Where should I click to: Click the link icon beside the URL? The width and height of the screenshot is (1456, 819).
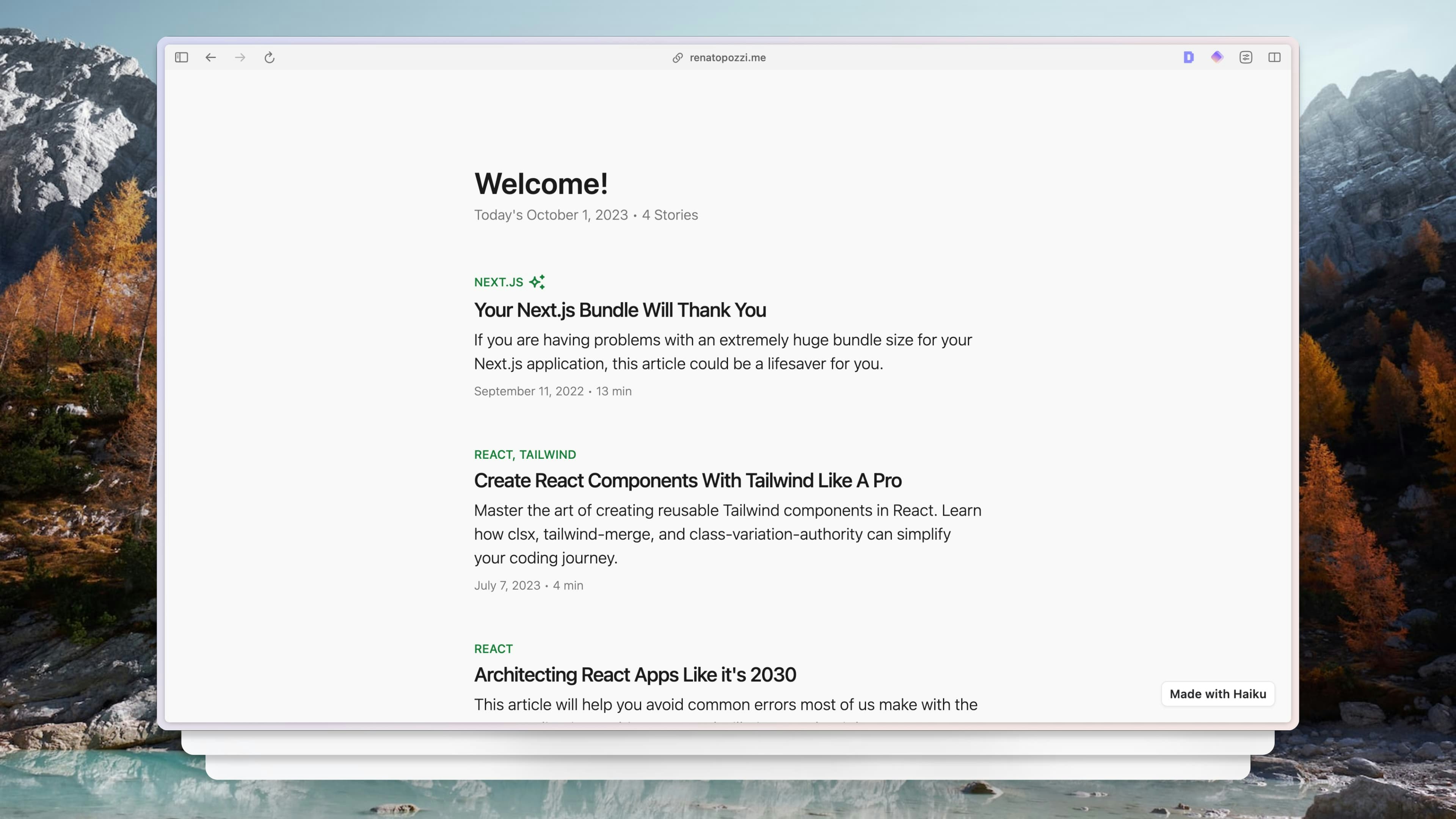(x=678, y=58)
